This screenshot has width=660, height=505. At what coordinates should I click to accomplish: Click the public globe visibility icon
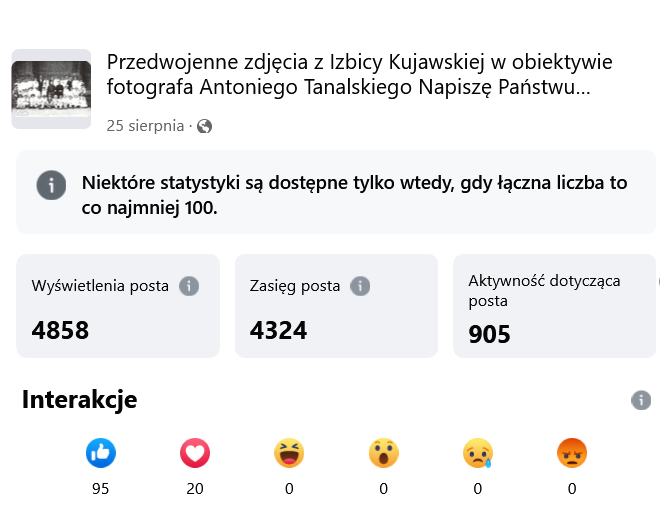[205, 126]
